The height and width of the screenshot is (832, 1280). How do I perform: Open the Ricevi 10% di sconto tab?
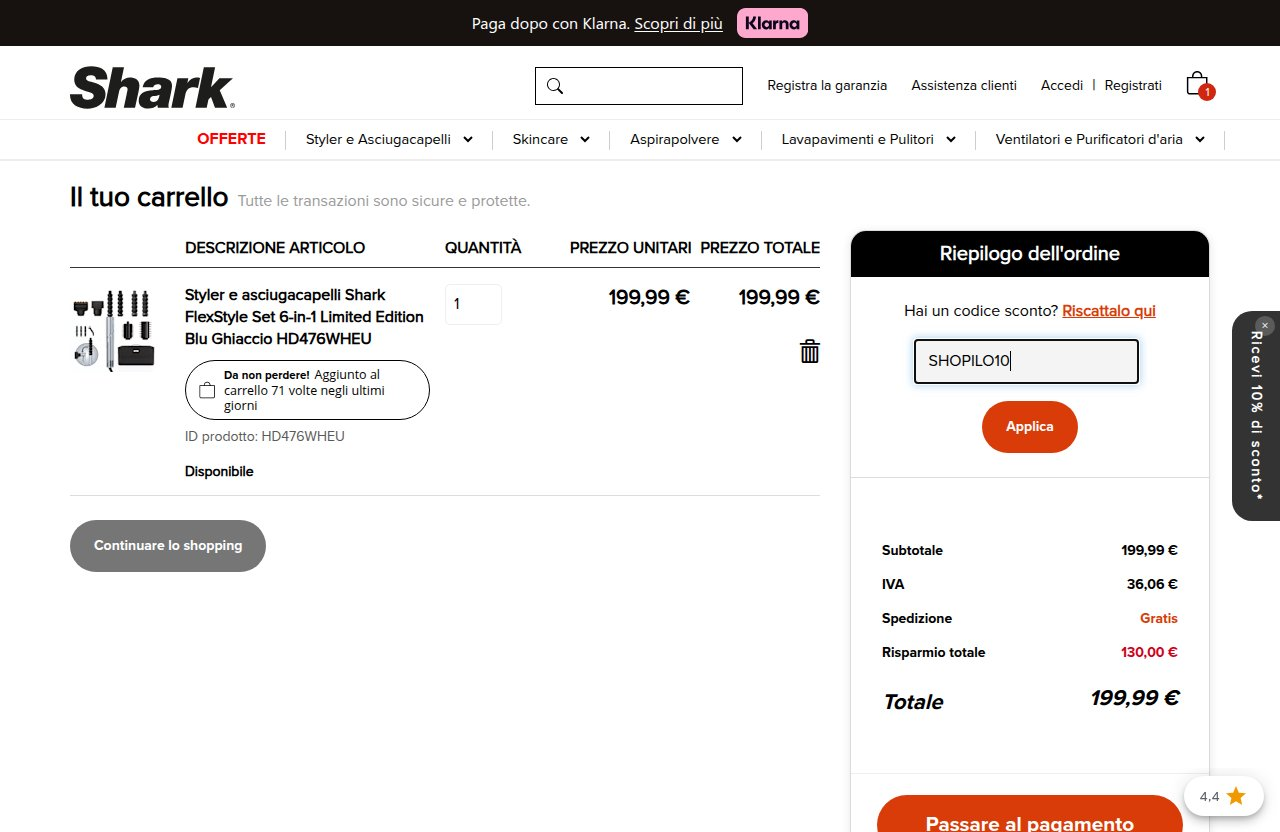pyautogui.click(x=1256, y=416)
